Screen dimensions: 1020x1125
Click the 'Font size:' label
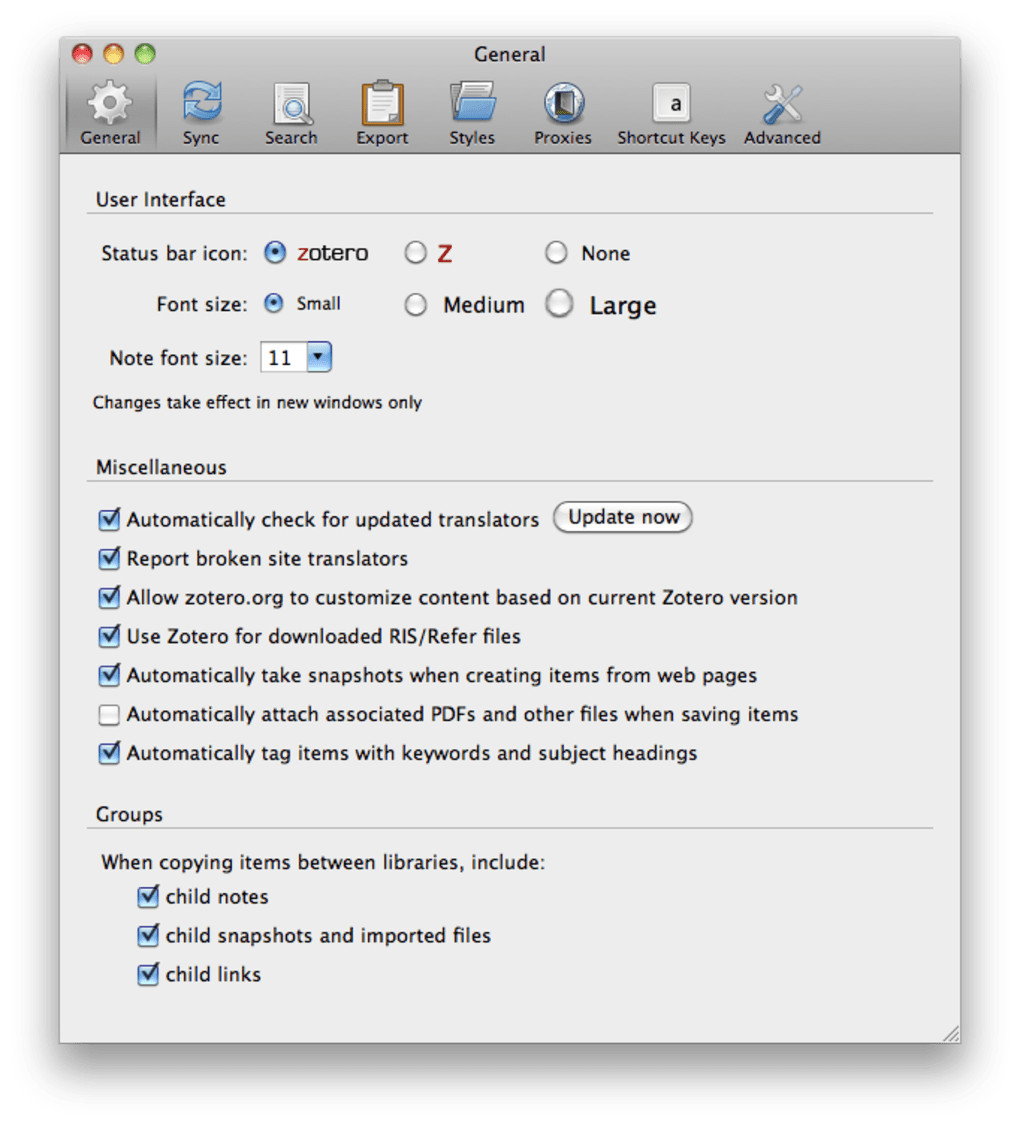202,305
